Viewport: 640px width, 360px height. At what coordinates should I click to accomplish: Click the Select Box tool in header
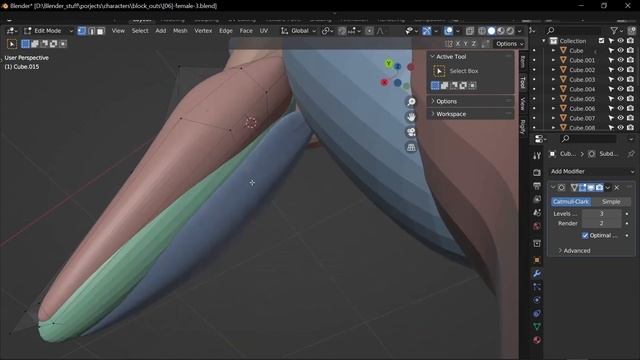[x=12, y=44]
